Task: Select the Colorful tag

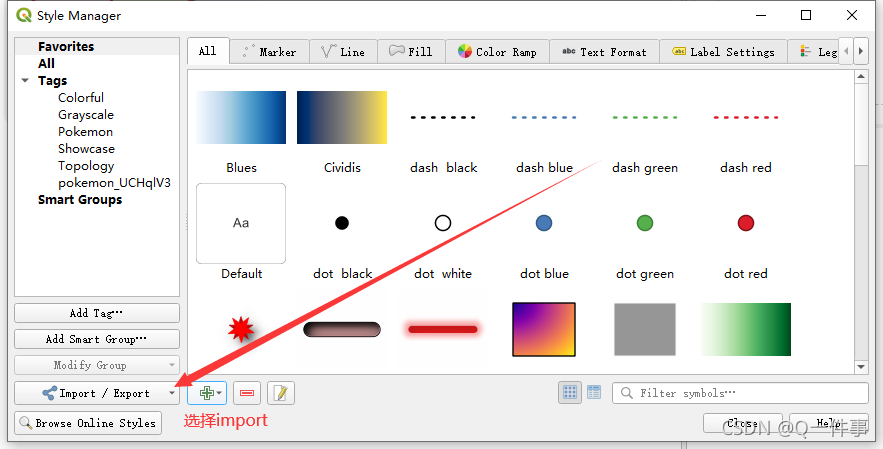Action: pos(81,98)
